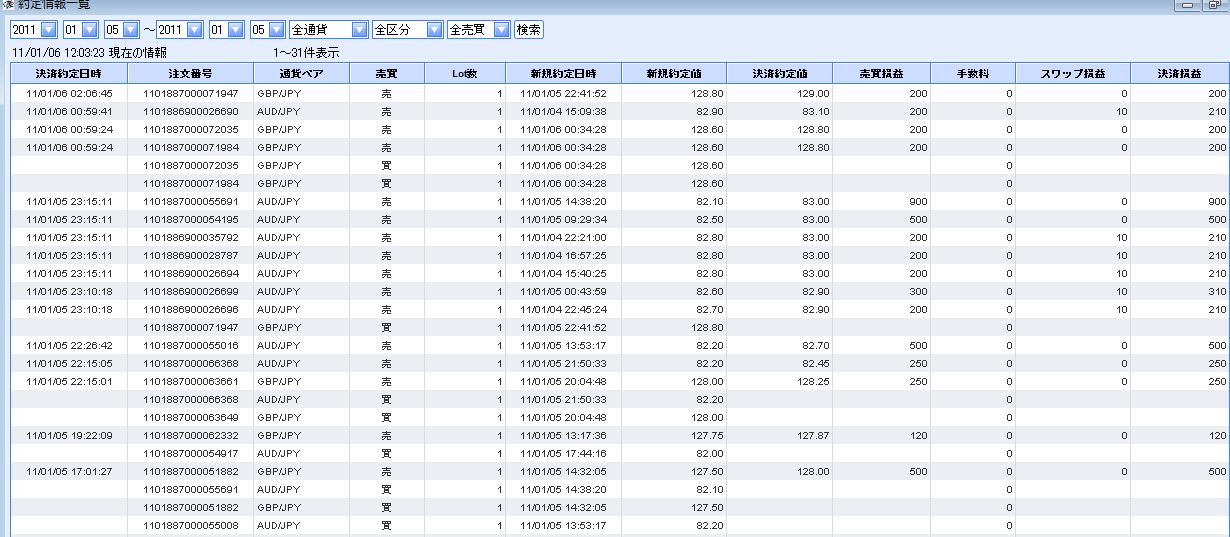Open the start year 2011 dropdown
The height and width of the screenshot is (537, 1230).
35,30
